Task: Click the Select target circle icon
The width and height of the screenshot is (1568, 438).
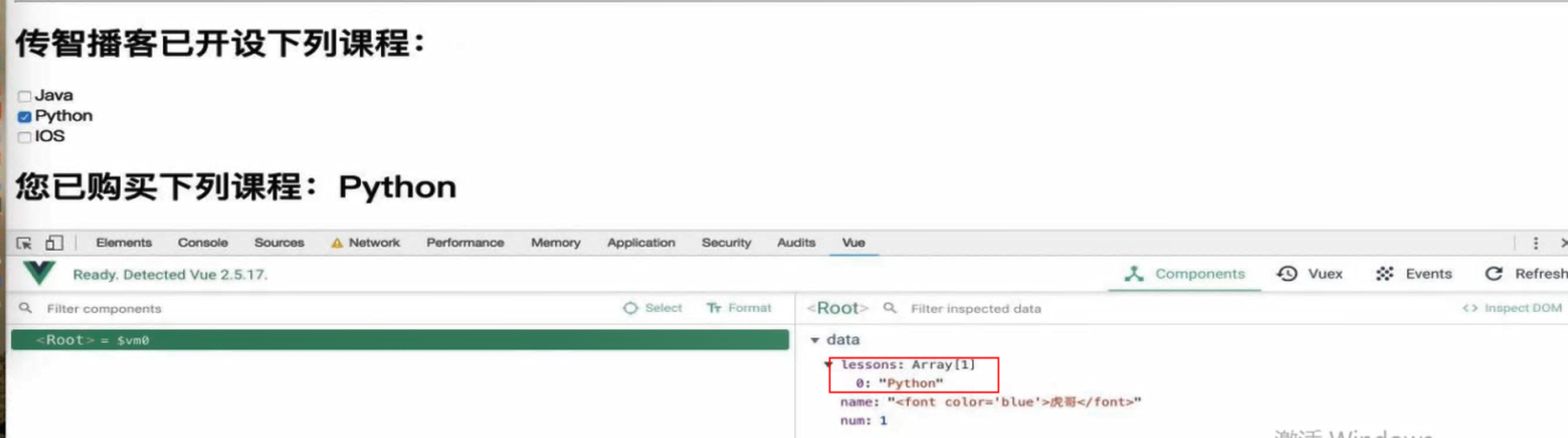Action: (x=630, y=308)
